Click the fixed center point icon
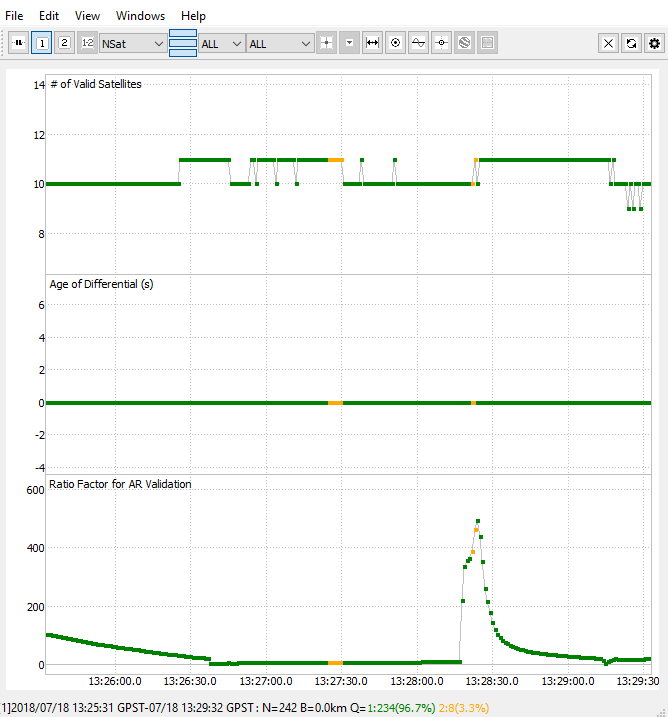 point(441,43)
